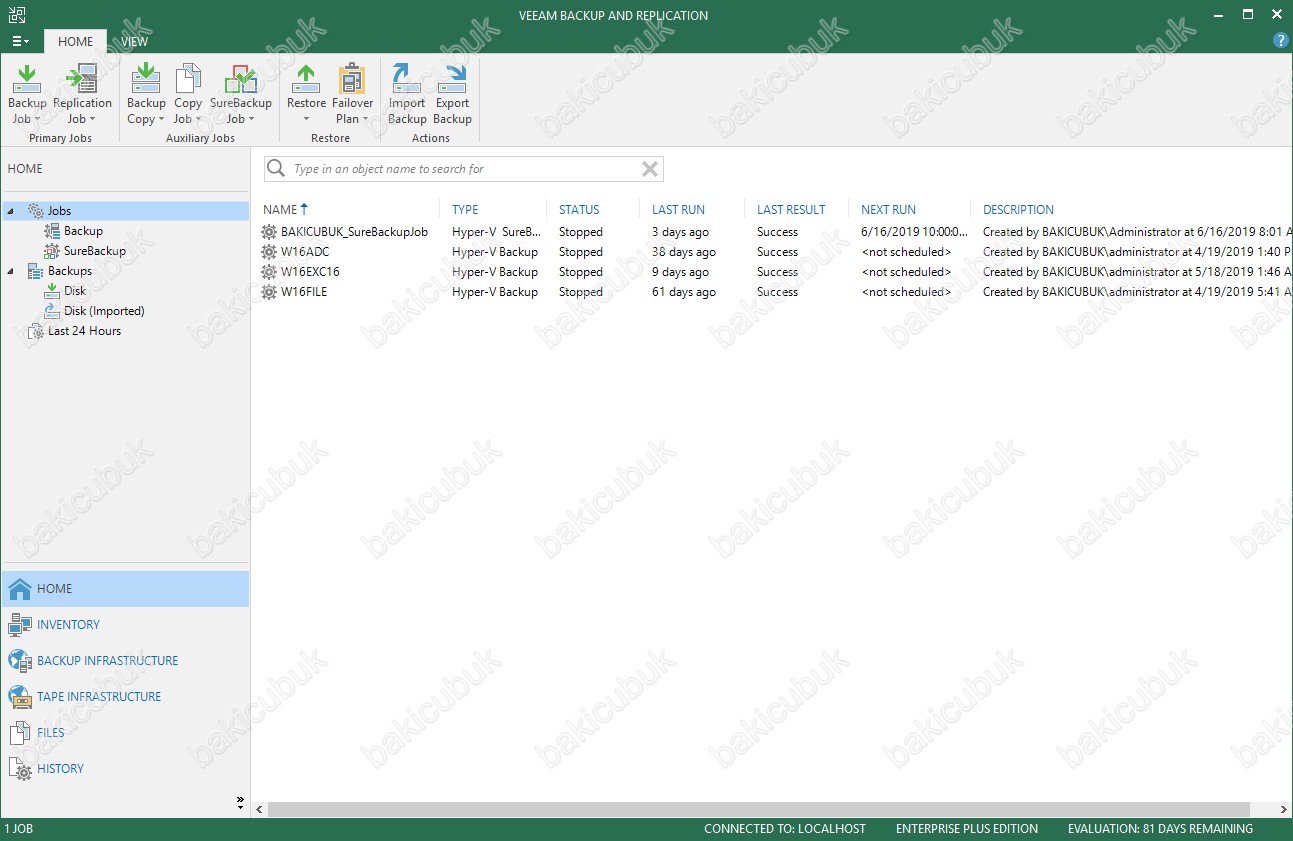Focus the object name search field
Image resolution: width=1293 pixels, height=841 pixels.
[464, 169]
